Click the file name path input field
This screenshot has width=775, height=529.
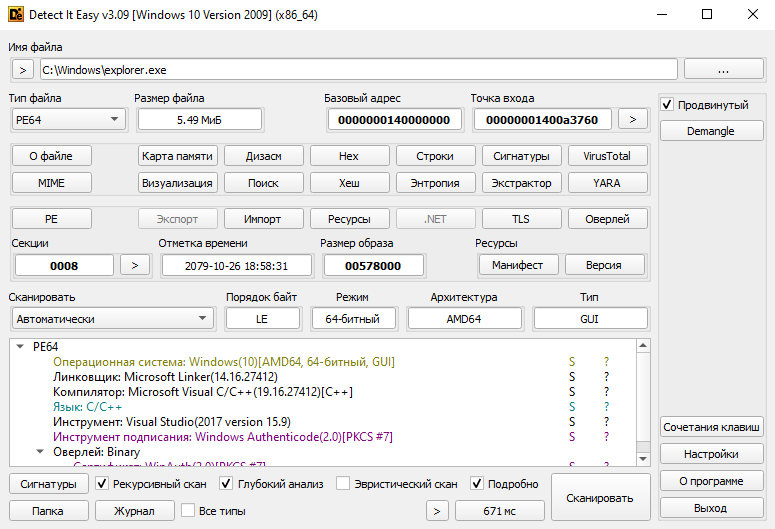click(x=358, y=70)
